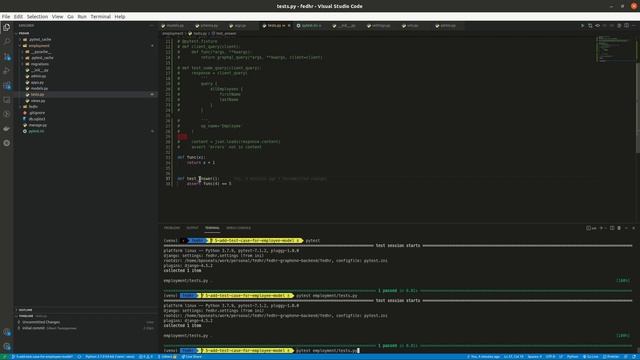Click Python language mode in status bar

coord(573,357)
